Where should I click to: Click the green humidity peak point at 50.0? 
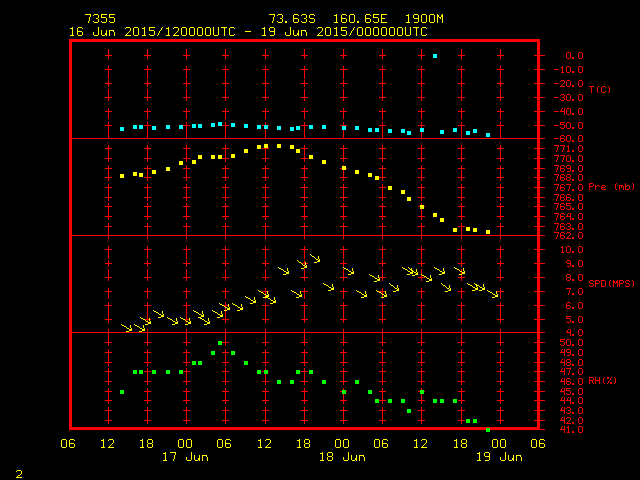point(220,343)
